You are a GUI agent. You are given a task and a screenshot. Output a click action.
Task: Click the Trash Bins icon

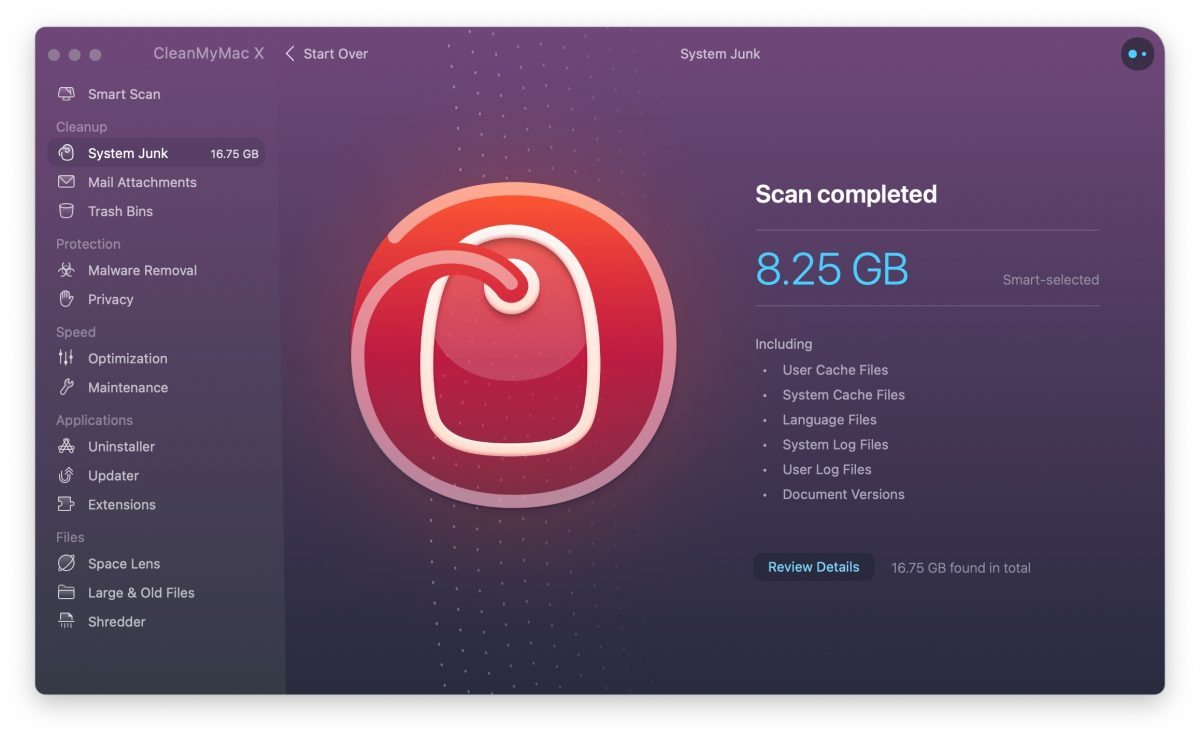66,211
